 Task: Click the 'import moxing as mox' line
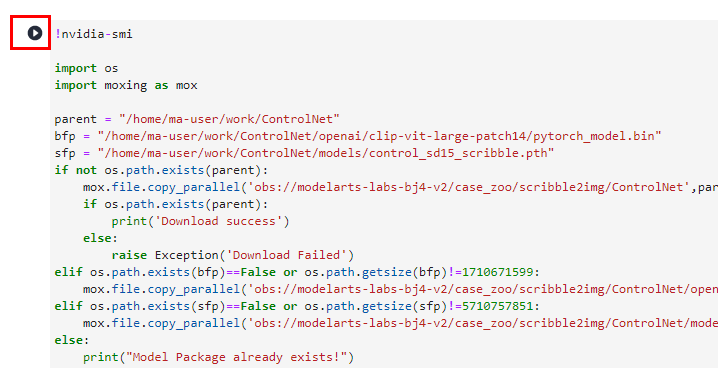(x=126, y=85)
